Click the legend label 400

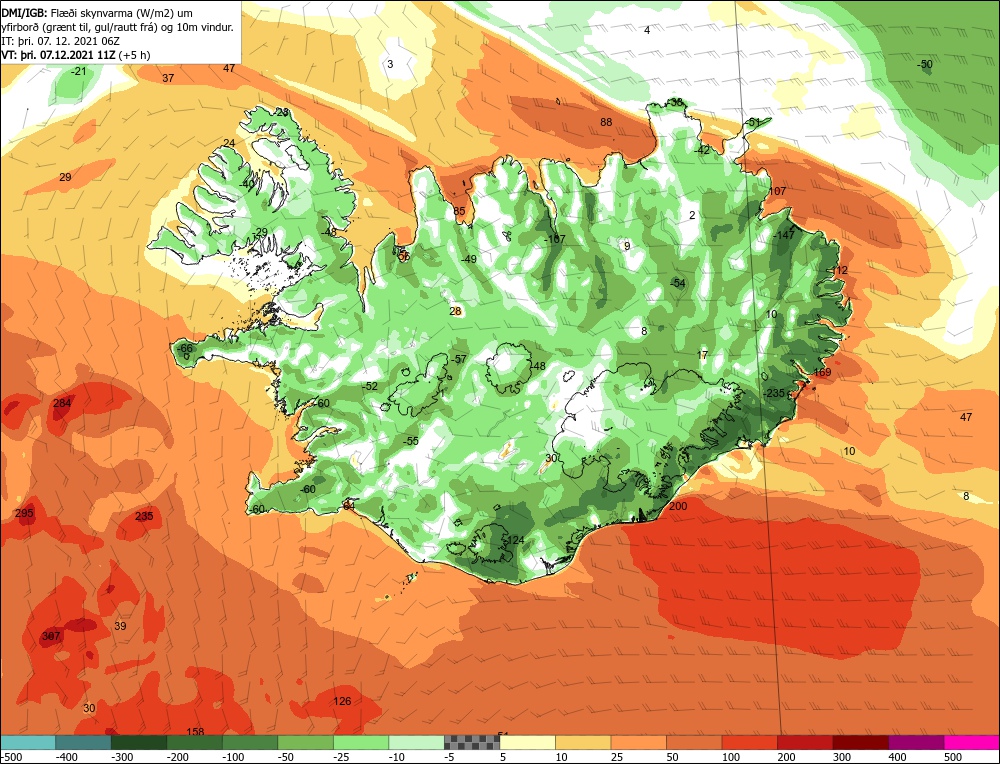[897, 758]
